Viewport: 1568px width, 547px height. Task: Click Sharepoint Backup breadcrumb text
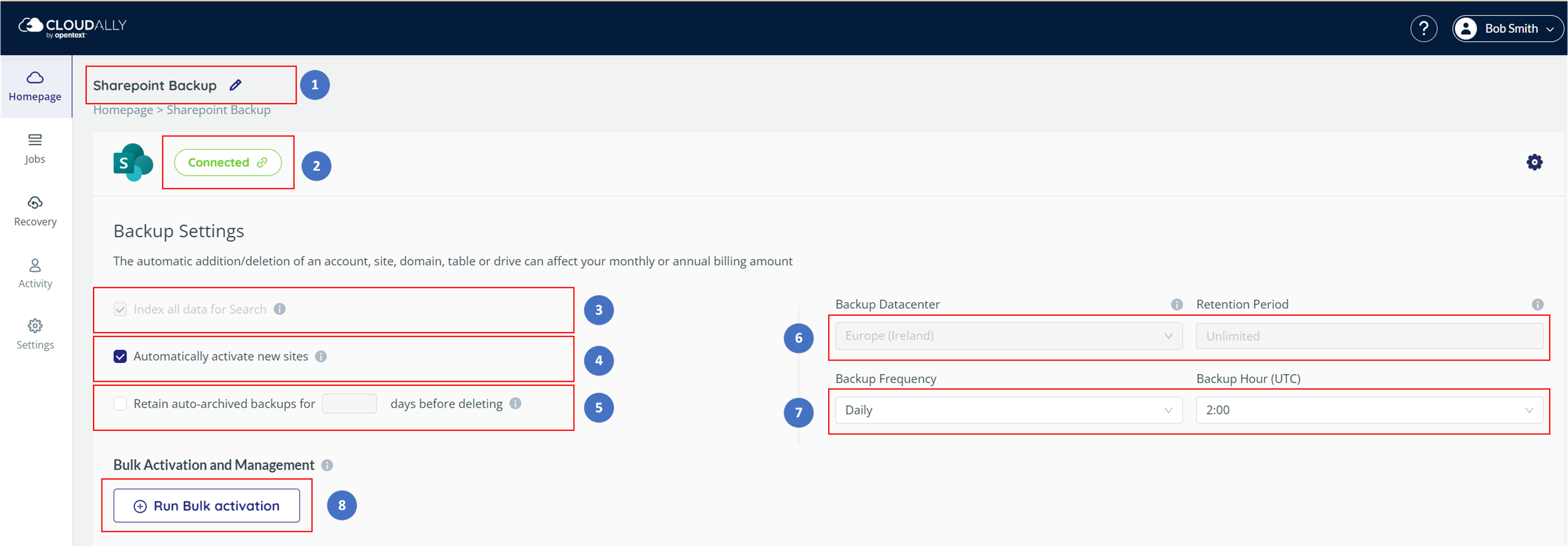[219, 110]
